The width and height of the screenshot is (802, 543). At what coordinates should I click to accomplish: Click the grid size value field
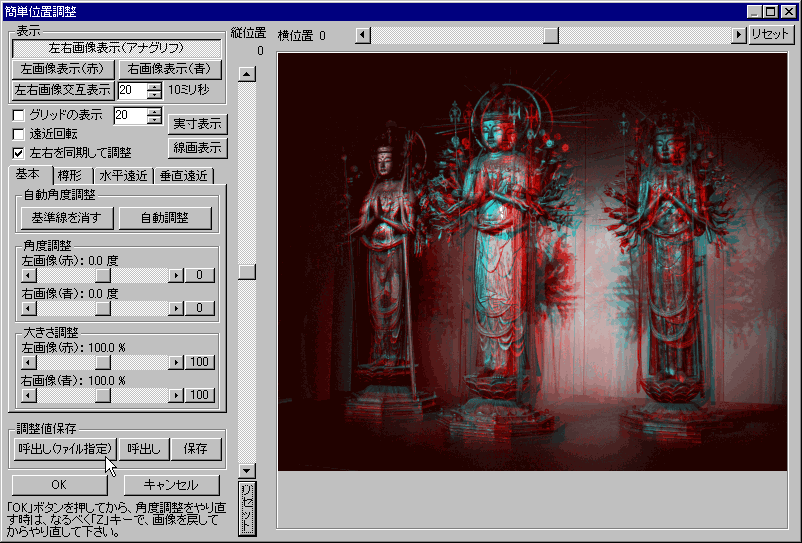pyautogui.click(x=130, y=115)
